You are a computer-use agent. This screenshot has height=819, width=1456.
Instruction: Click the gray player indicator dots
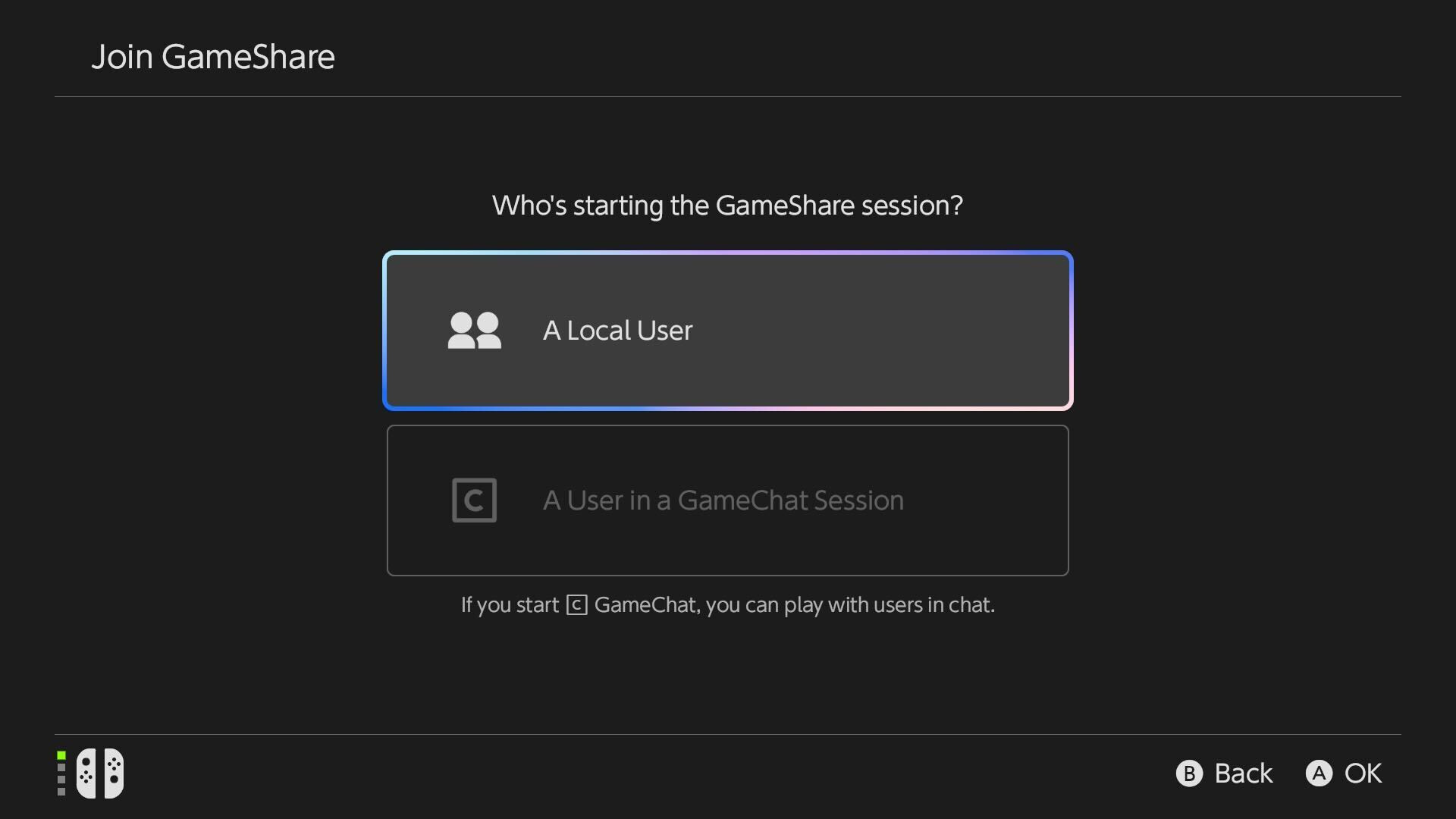[x=61, y=780]
